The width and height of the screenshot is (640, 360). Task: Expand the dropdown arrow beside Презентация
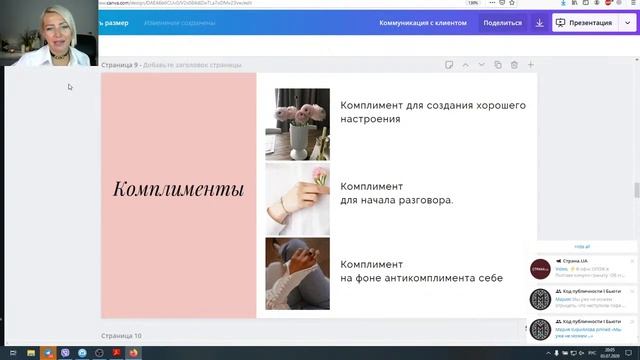627,23
